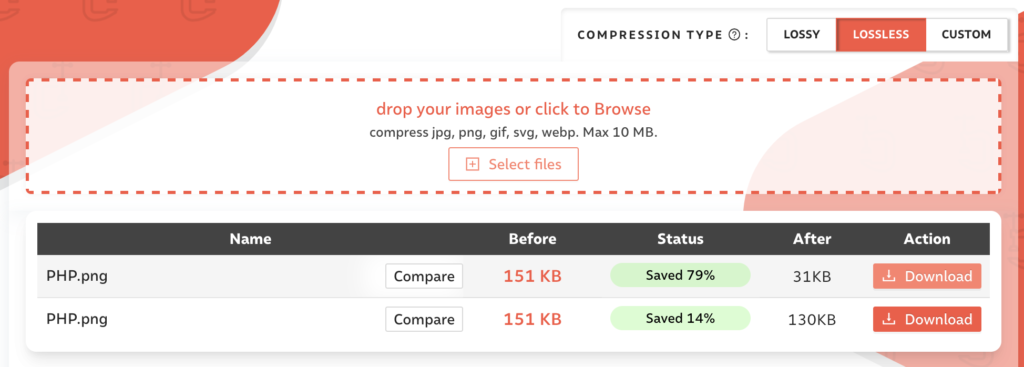Select LOSSY compression type

[801, 35]
